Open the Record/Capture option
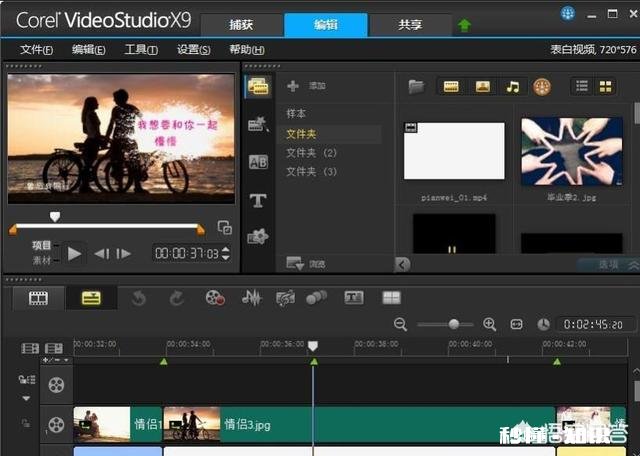The height and width of the screenshot is (456, 640). coord(215,298)
